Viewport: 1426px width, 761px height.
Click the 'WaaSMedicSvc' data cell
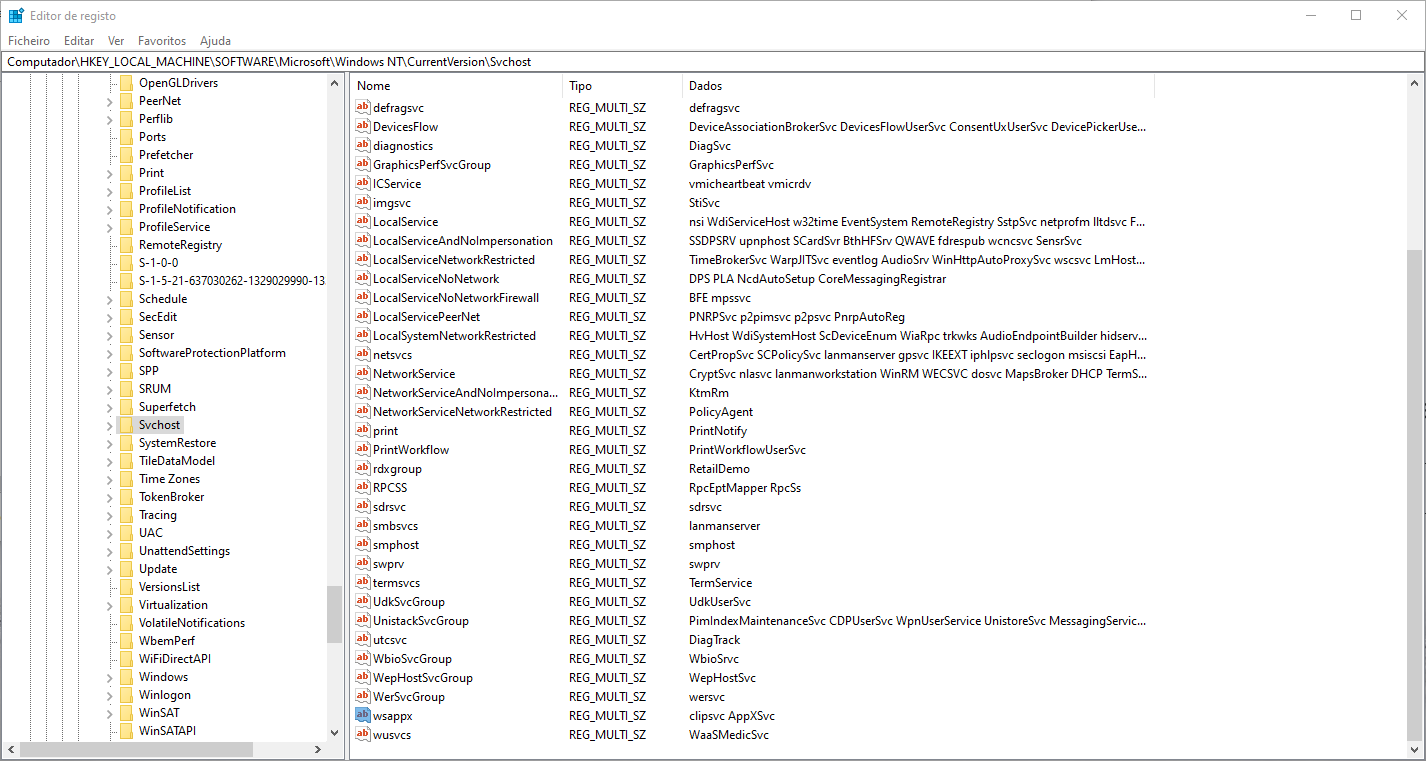tap(729, 735)
